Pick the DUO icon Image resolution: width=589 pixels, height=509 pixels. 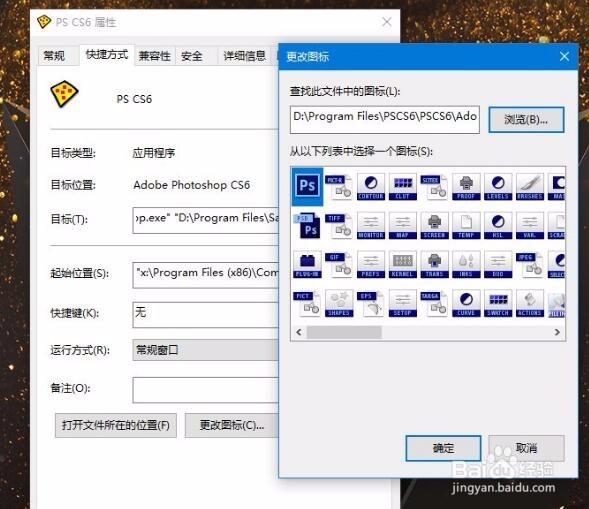click(498, 264)
